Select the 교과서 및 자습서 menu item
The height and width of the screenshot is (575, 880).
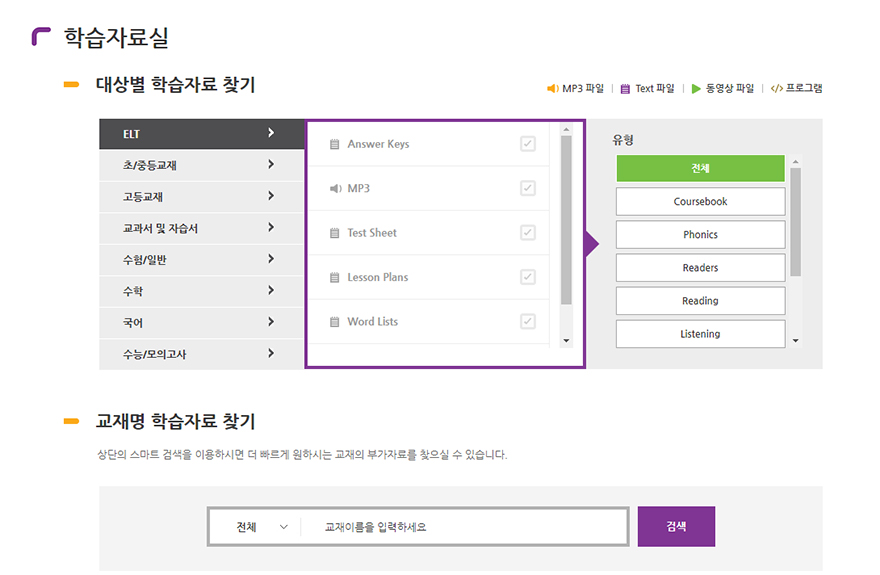201,228
